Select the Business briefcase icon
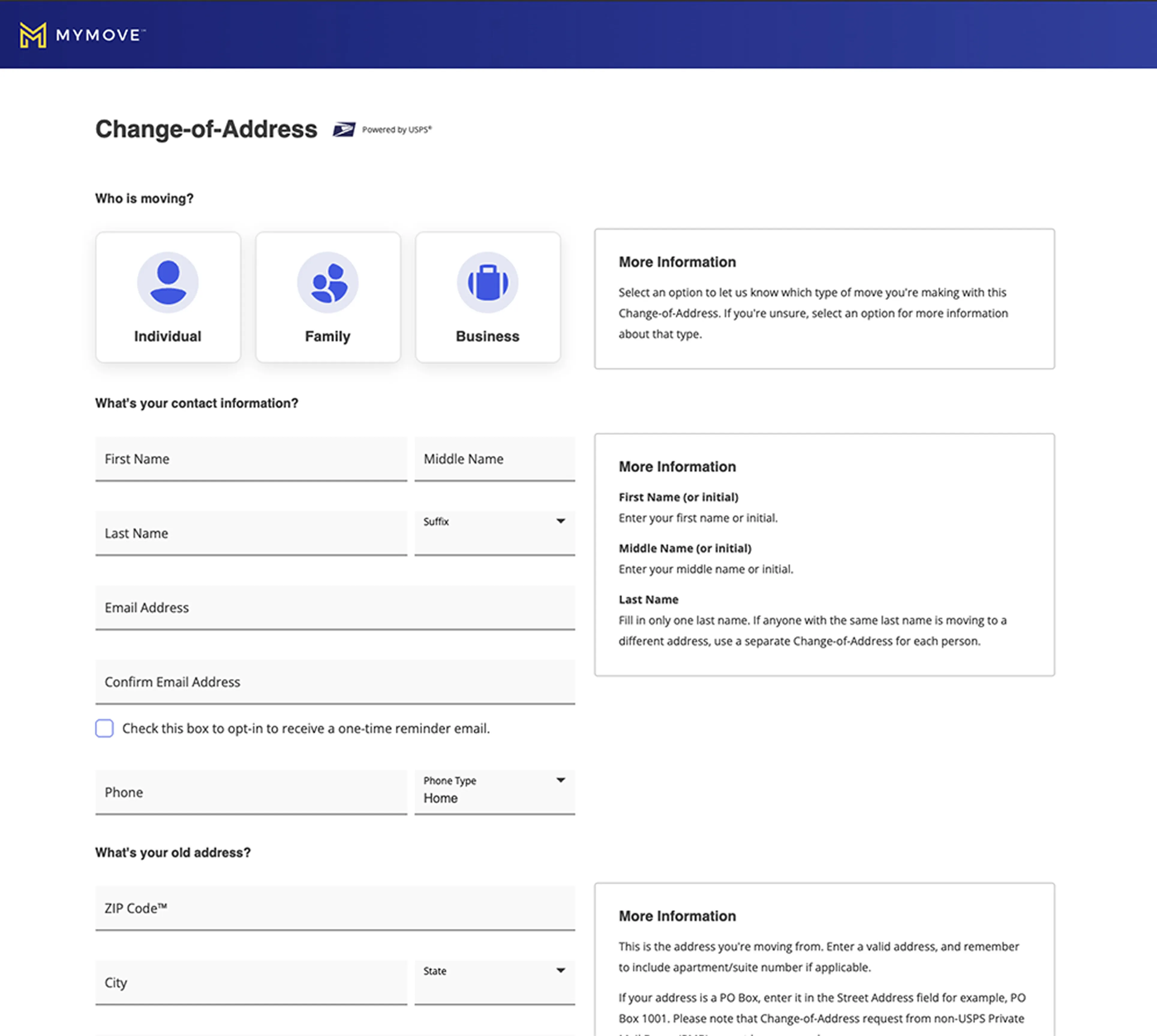 pyautogui.click(x=488, y=283)
